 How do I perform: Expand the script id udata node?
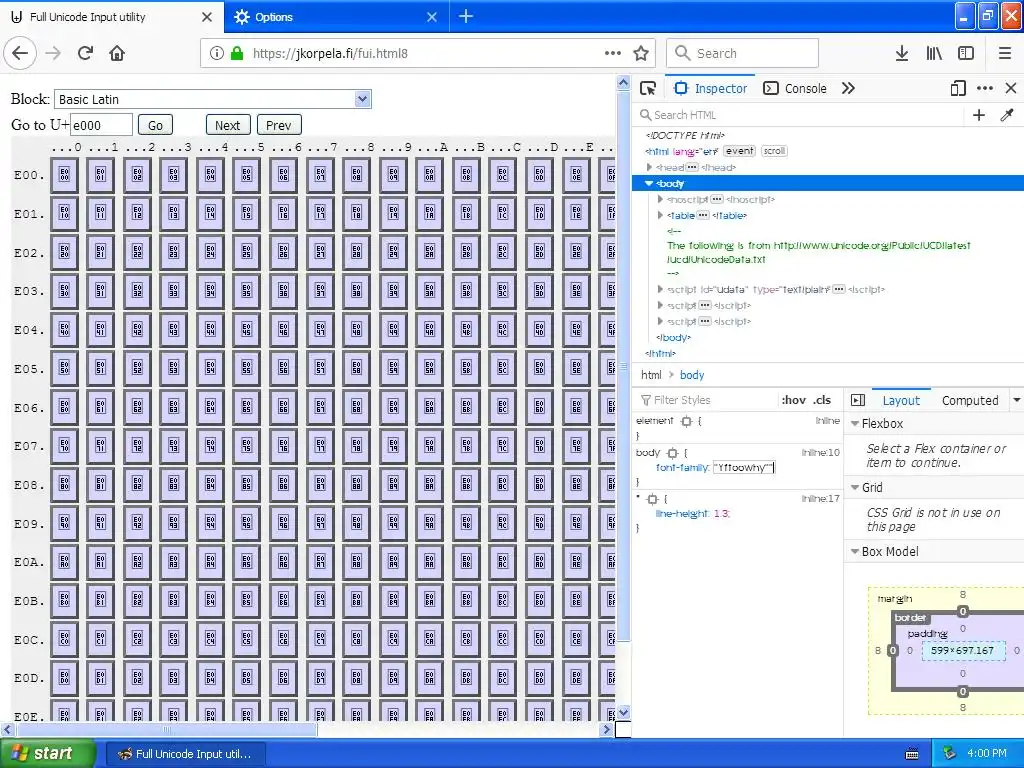(660, 289)
